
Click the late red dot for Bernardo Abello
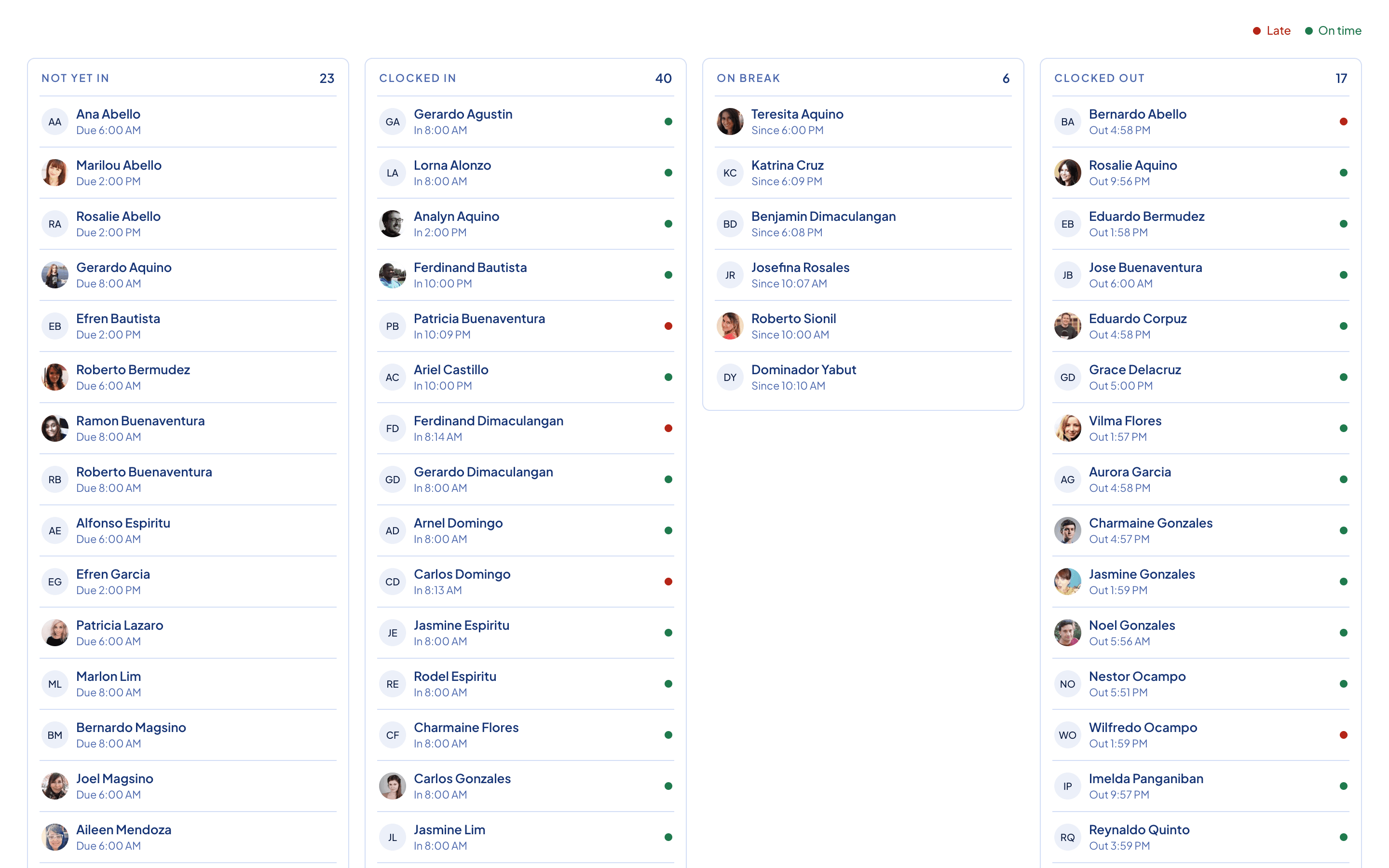click(x=1343, y=122)
